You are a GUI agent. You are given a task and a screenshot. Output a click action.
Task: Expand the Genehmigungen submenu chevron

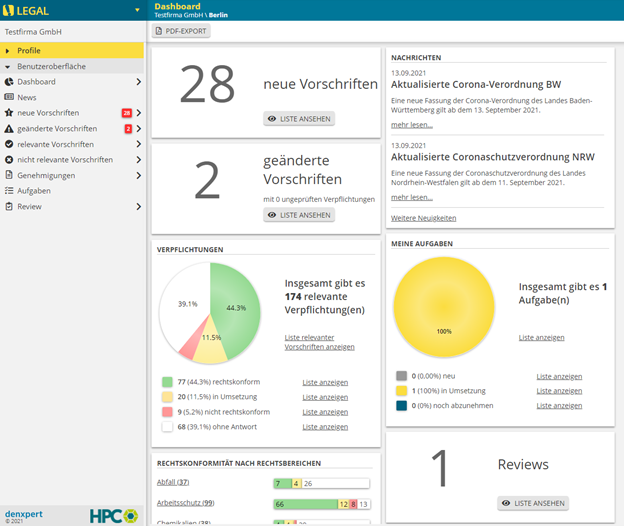click(x=138, y=175)
